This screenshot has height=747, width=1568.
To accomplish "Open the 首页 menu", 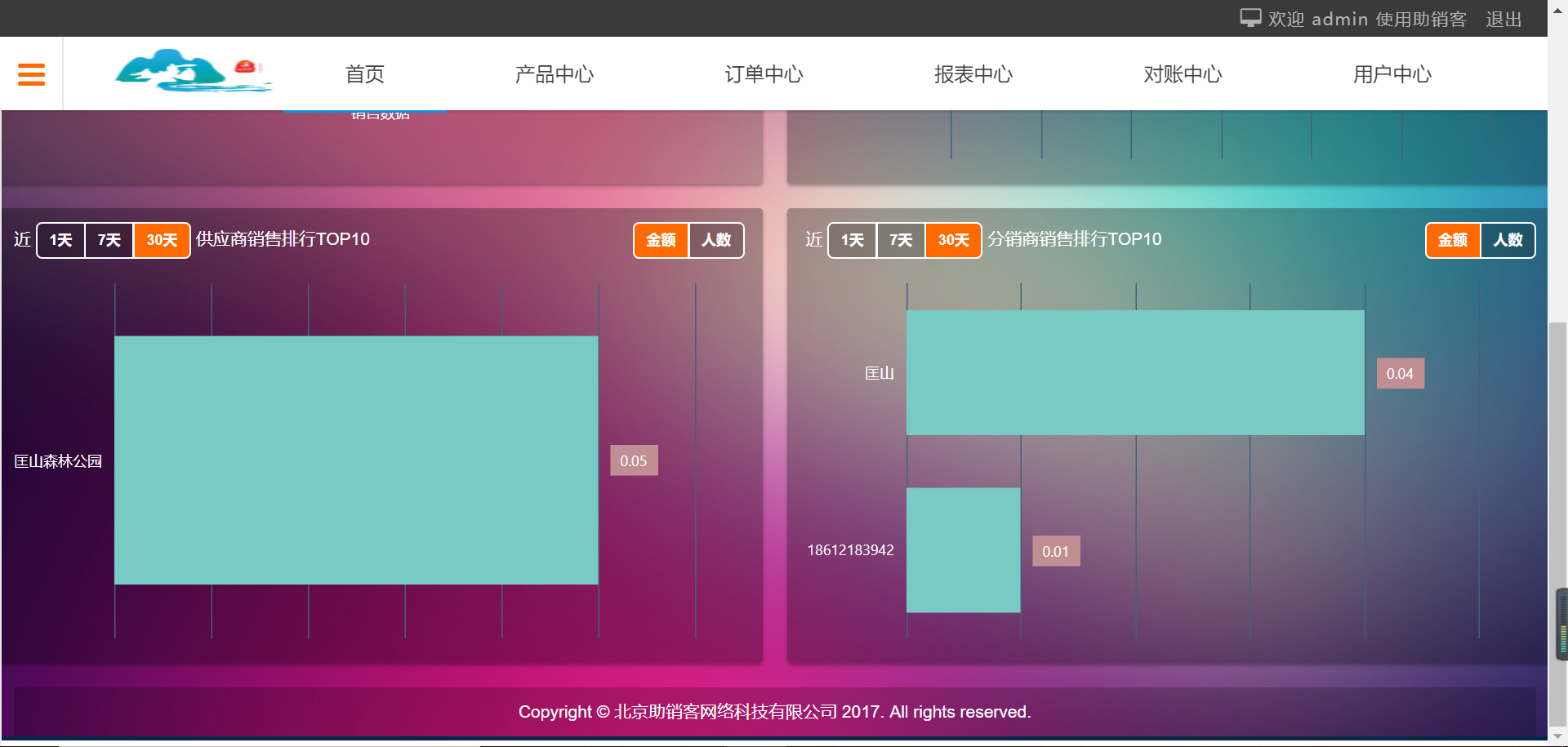I will point(364,74).
